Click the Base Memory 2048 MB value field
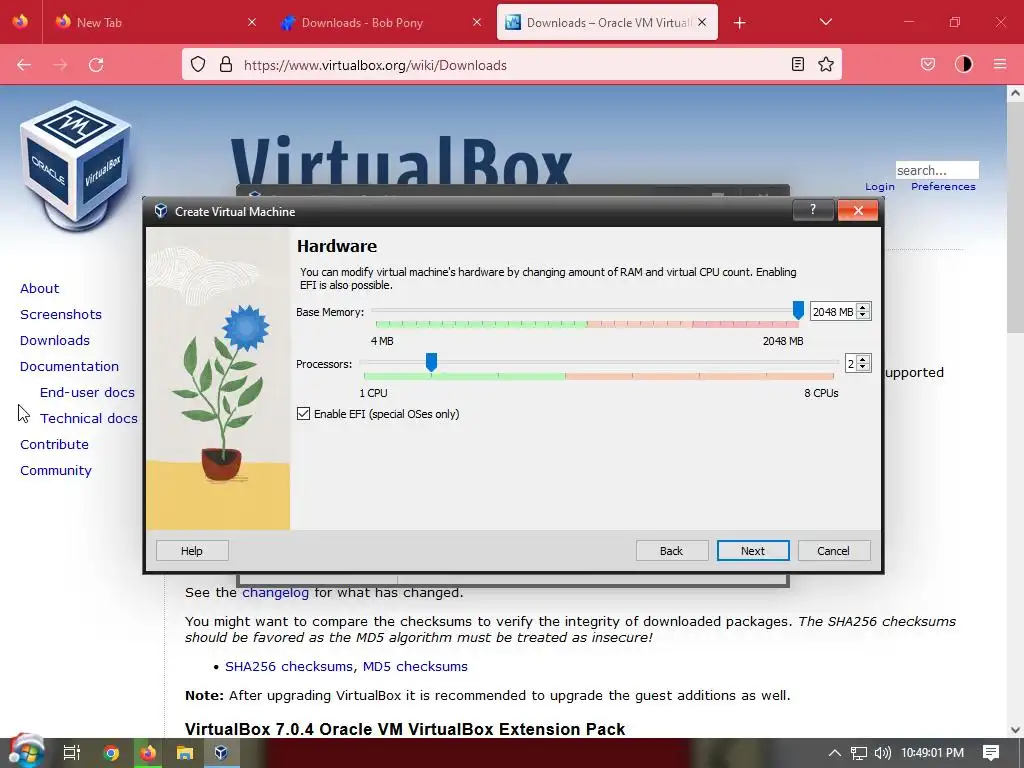The image size is (1024, 768). click(x=833, y=312)
